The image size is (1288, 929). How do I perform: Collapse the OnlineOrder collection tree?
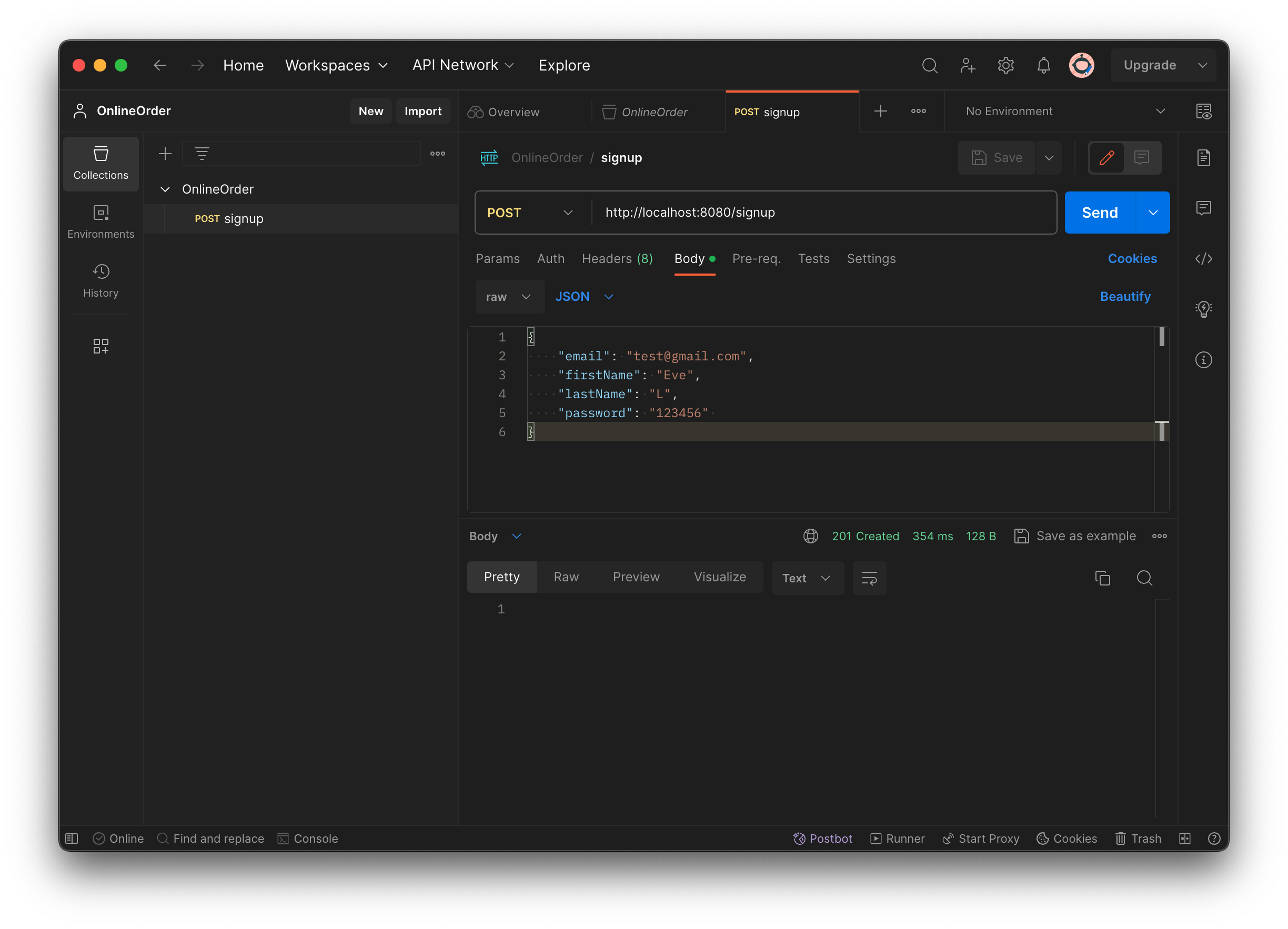165,189
